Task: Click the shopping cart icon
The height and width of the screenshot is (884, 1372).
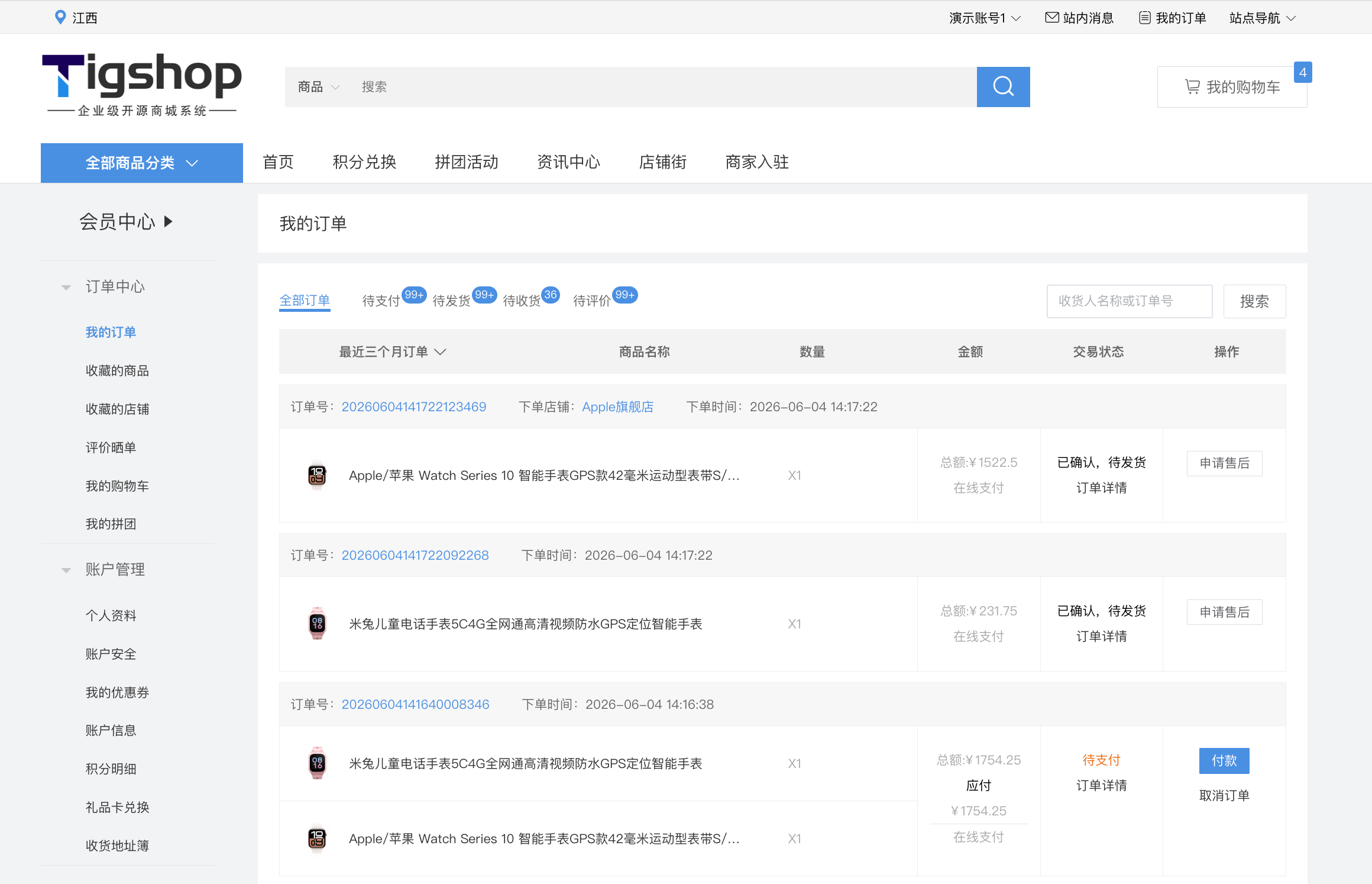Action: pyautogui.click(x=1192, y=87)
